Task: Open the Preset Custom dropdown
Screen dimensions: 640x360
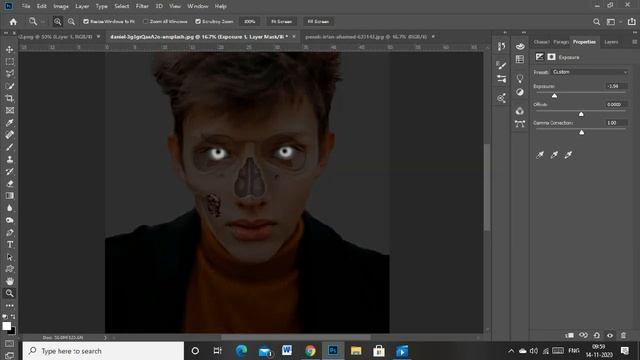Action: 590,72
